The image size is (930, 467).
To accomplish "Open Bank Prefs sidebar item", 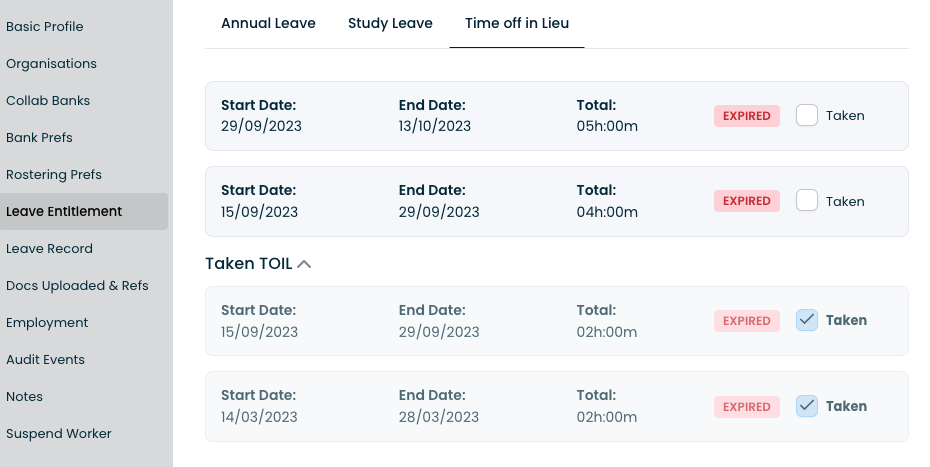I will [39, 138].
